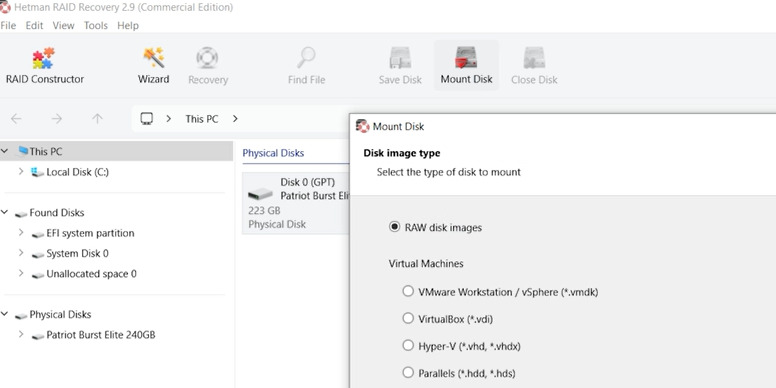
Task: Click the System Disk 0 drive icon
Action: click(38, 254)
